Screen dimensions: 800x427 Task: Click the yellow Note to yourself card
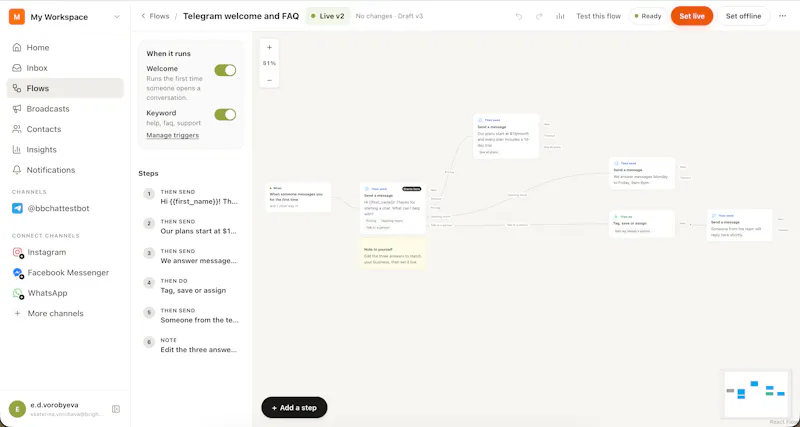(x=392, y=254)
